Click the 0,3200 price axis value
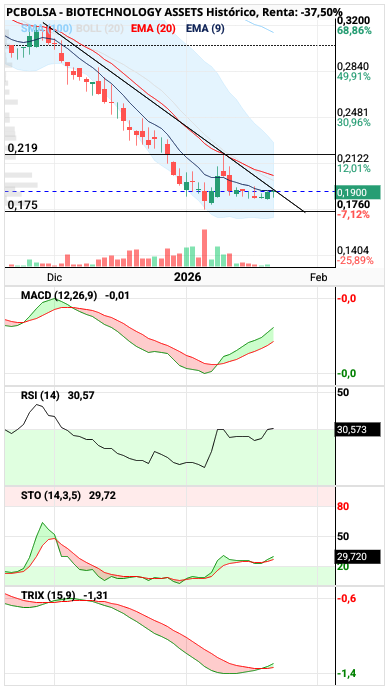389x690 pixels. 353,21
